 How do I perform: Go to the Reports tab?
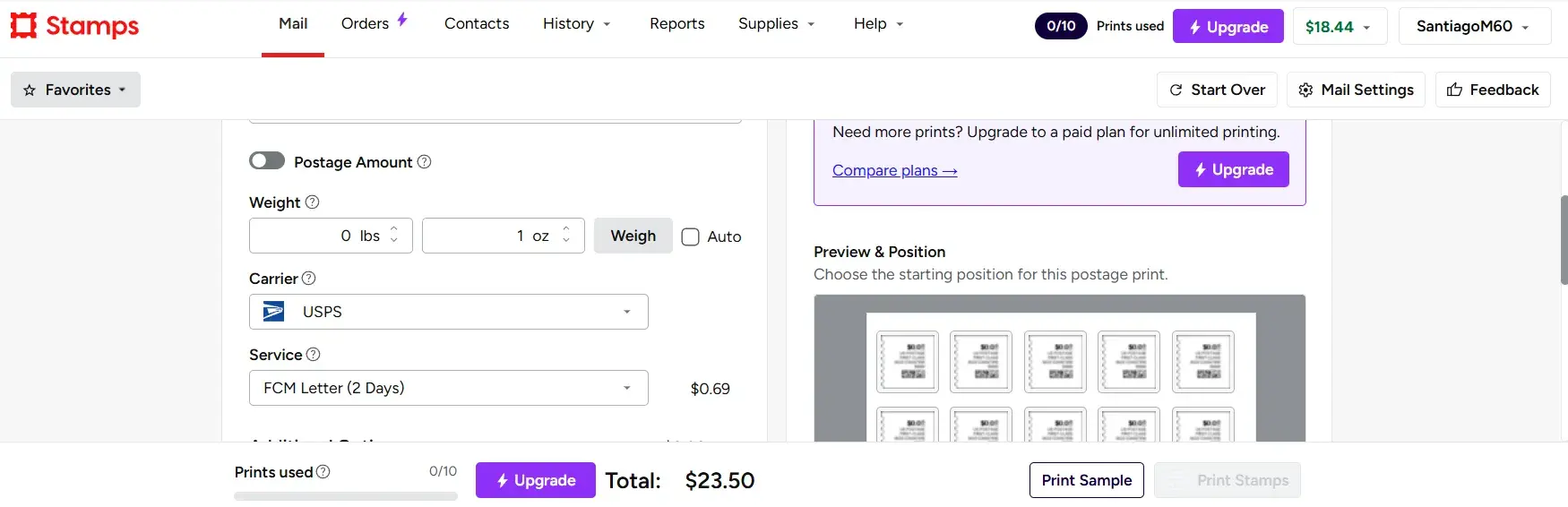click(x=676, y=24)
